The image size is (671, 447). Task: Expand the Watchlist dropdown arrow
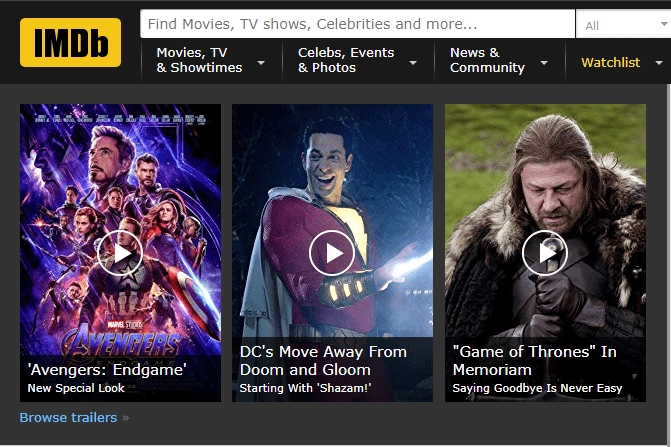[x=659, y=63]
